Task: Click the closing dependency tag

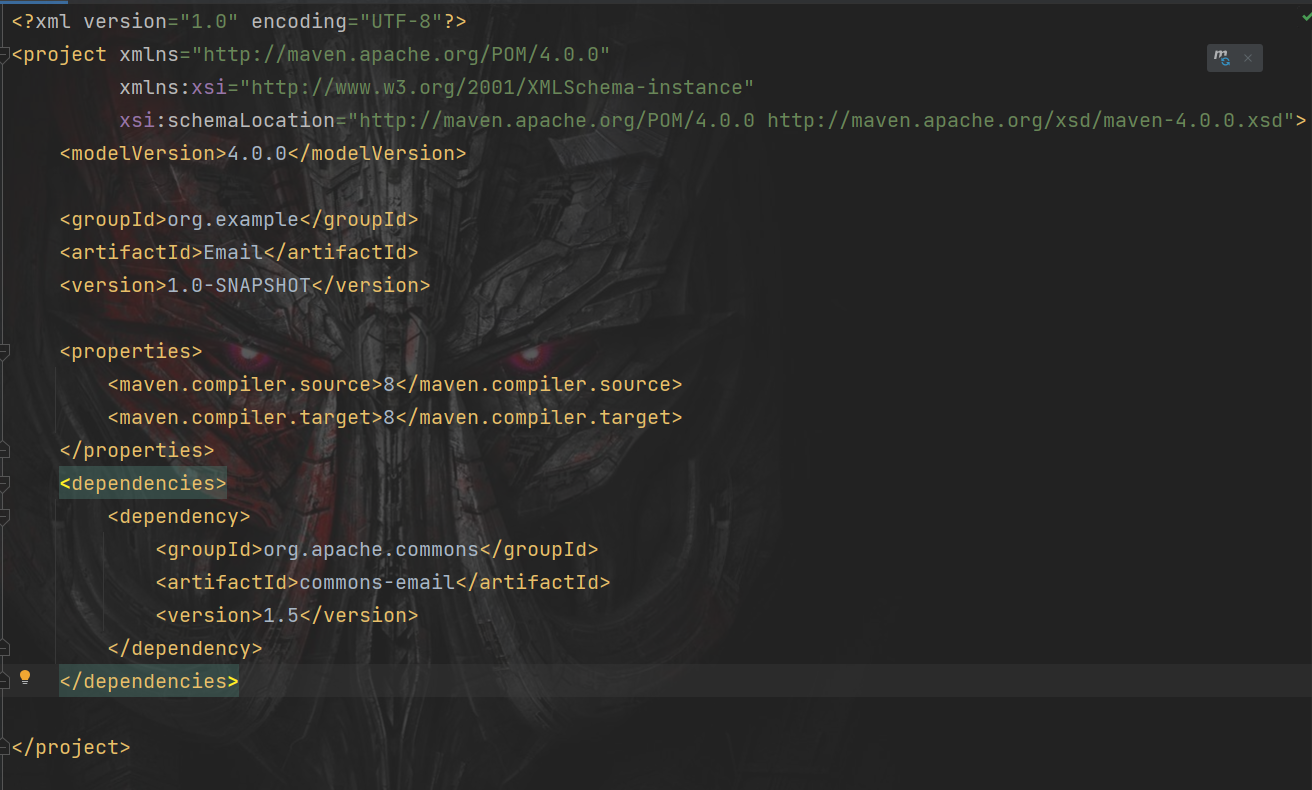Action: click(x=185, y=648)
